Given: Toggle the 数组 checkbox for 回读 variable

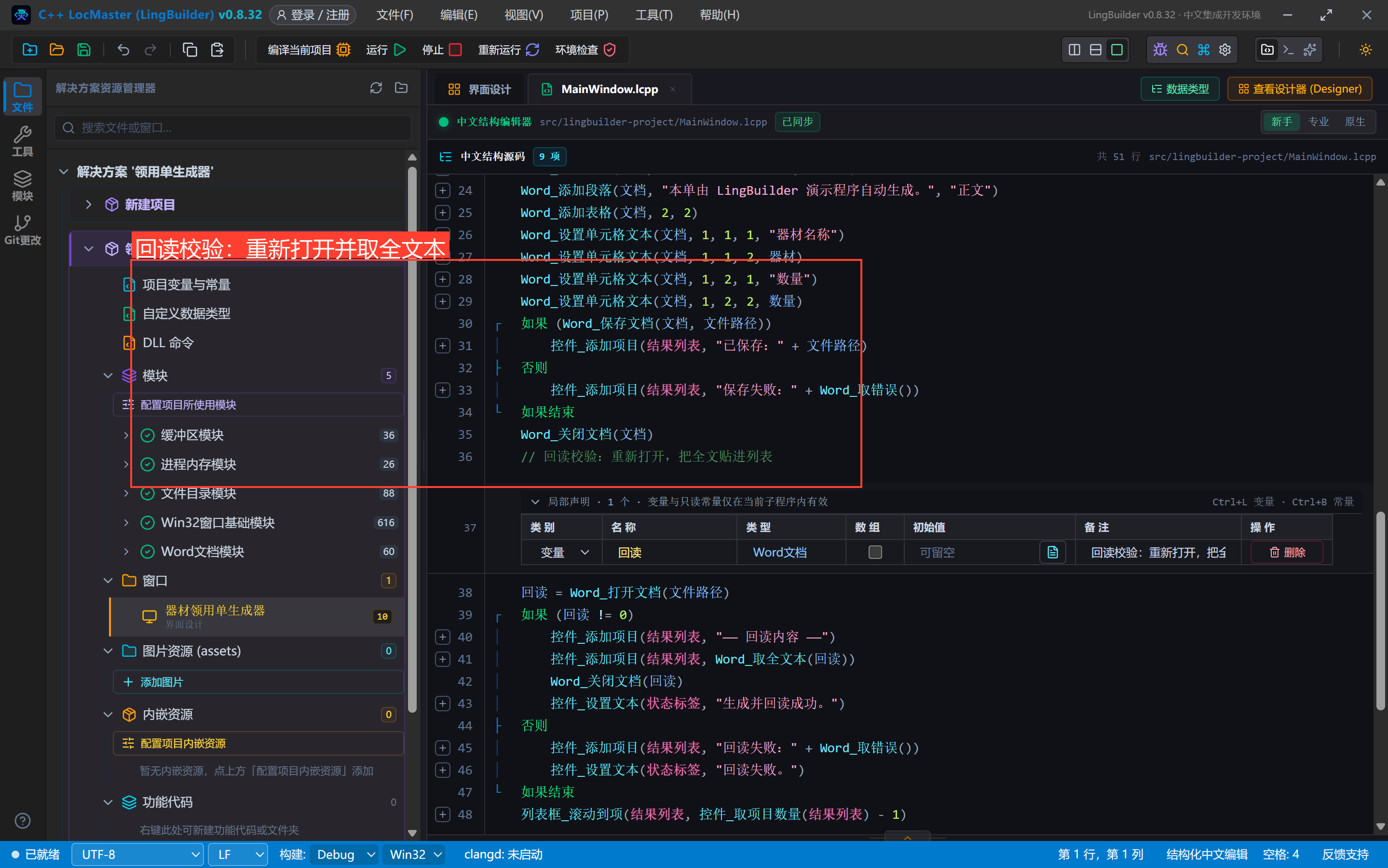Looking at the screenshot, I should 875,552.
